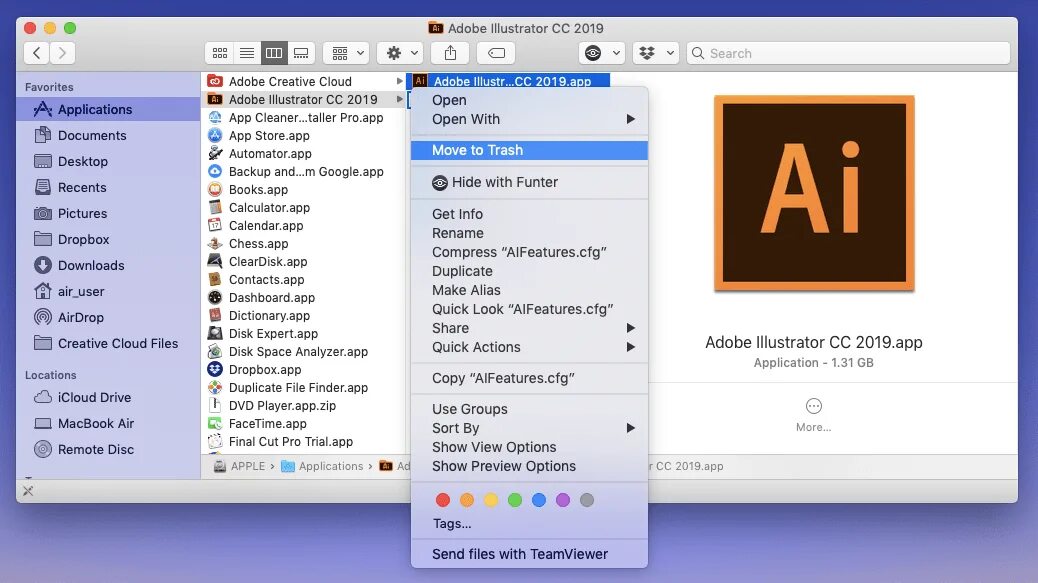The image size is (1038, 583).
Task: Open Creative Cloud Files in sidebar
Action: coord(108,343)
